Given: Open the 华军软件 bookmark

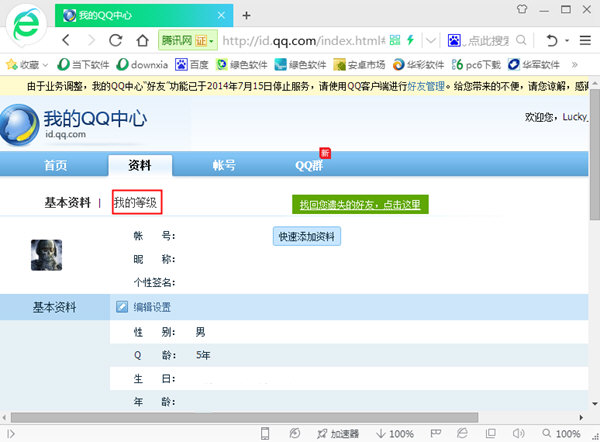Looking at the screenshot, I should tap(534, 65).
